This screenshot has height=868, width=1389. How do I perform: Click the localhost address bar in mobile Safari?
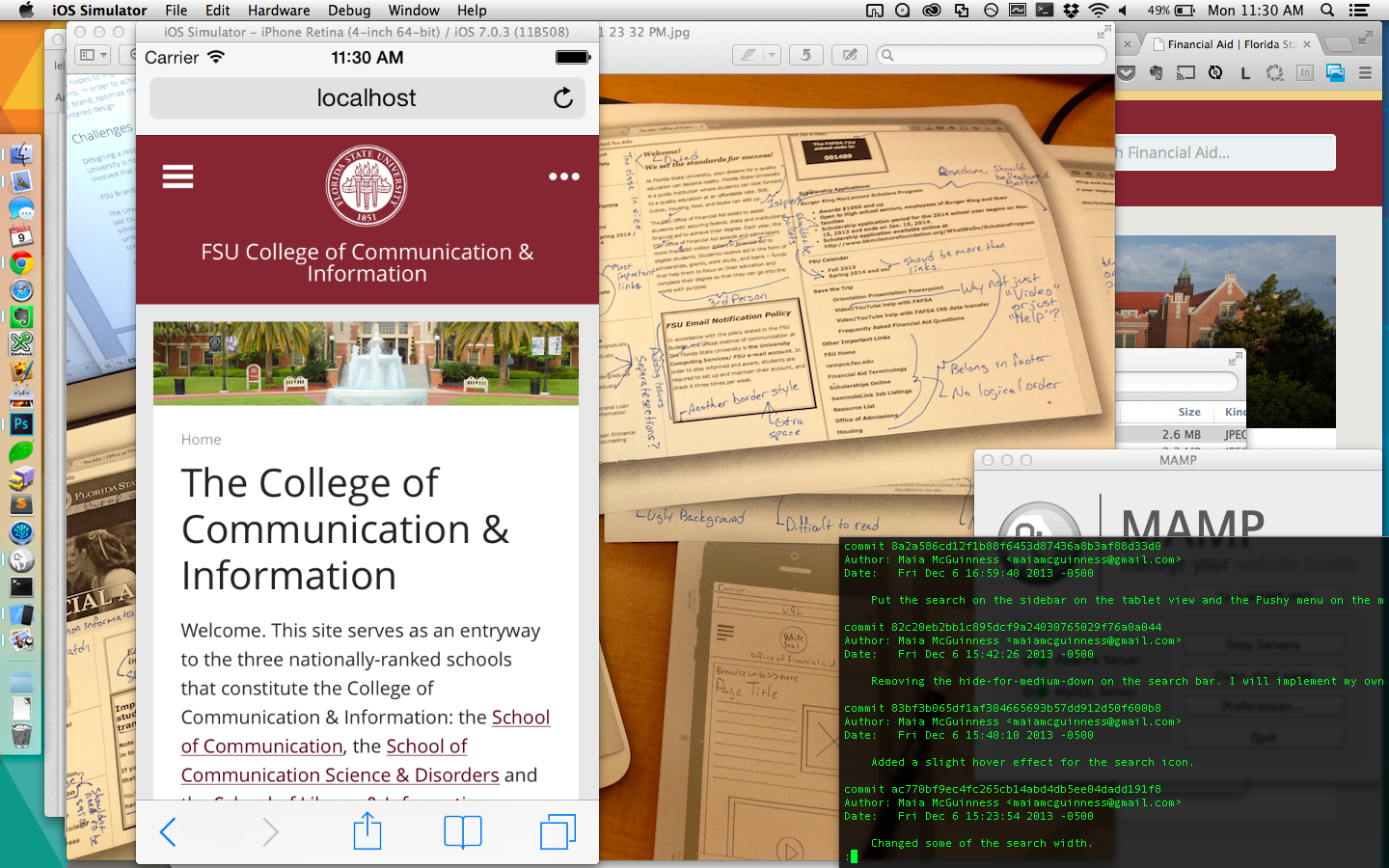367,97
